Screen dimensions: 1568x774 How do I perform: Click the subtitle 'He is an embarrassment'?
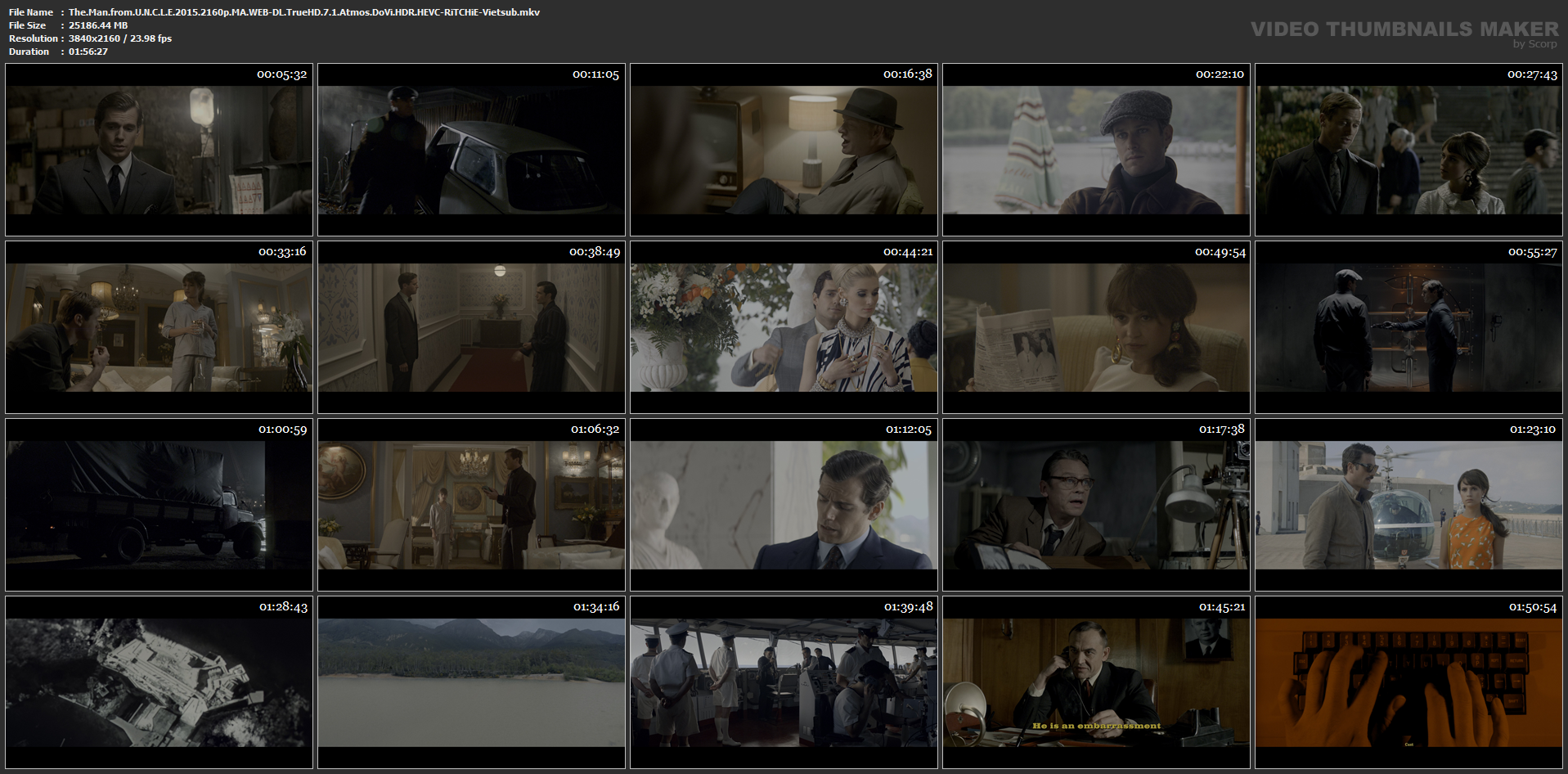point(1096,726)
